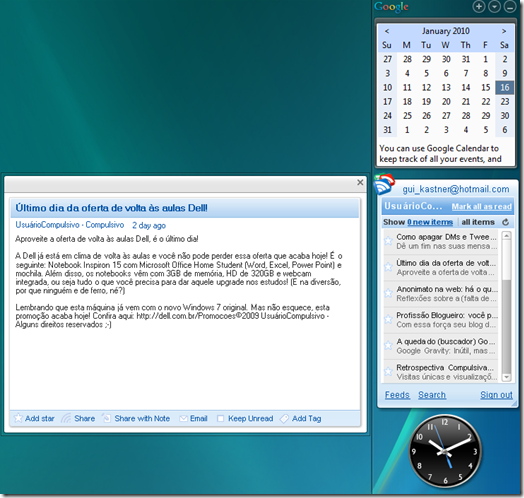Open the Feeds link in reader gadget
This screenshot has width=524, height=498.
coord(397,395)
